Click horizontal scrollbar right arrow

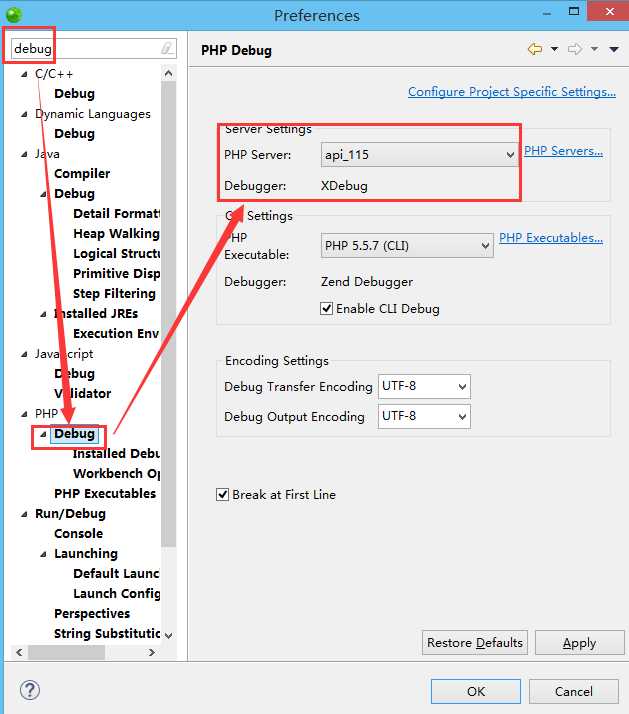(x=152, y=652)
